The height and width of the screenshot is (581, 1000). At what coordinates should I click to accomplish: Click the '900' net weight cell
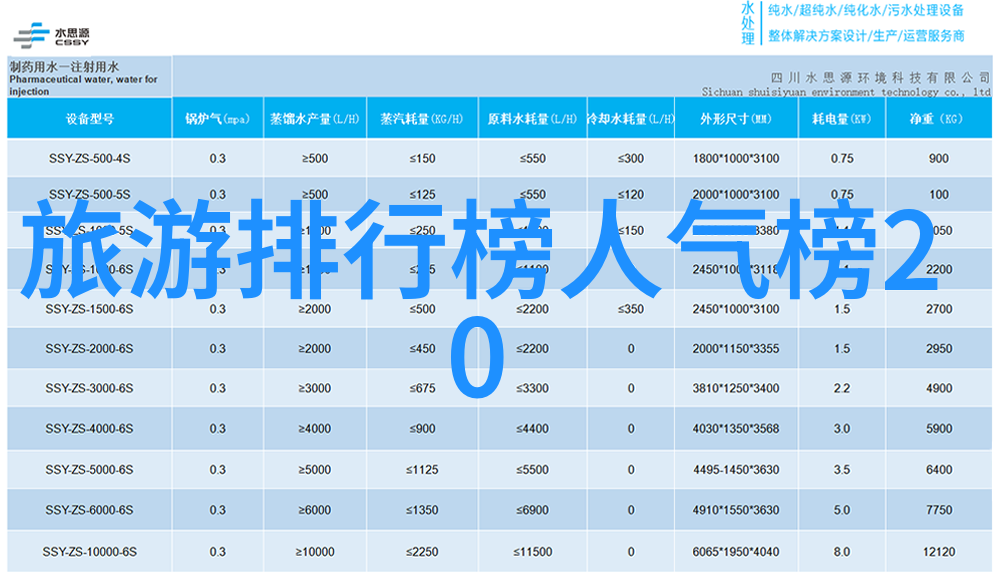tap(939, 158)
